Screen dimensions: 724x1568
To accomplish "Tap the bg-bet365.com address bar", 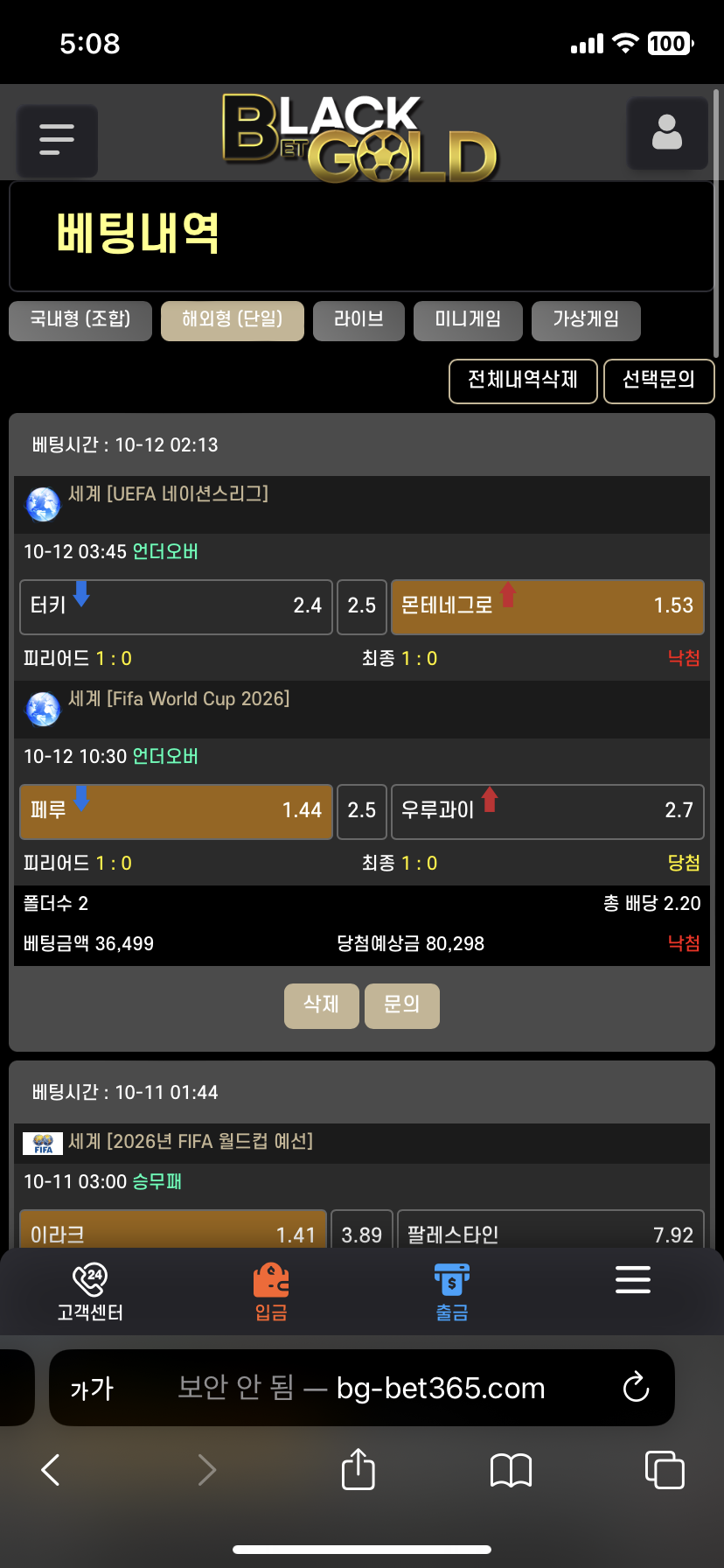I will [x=362, y=1388].
